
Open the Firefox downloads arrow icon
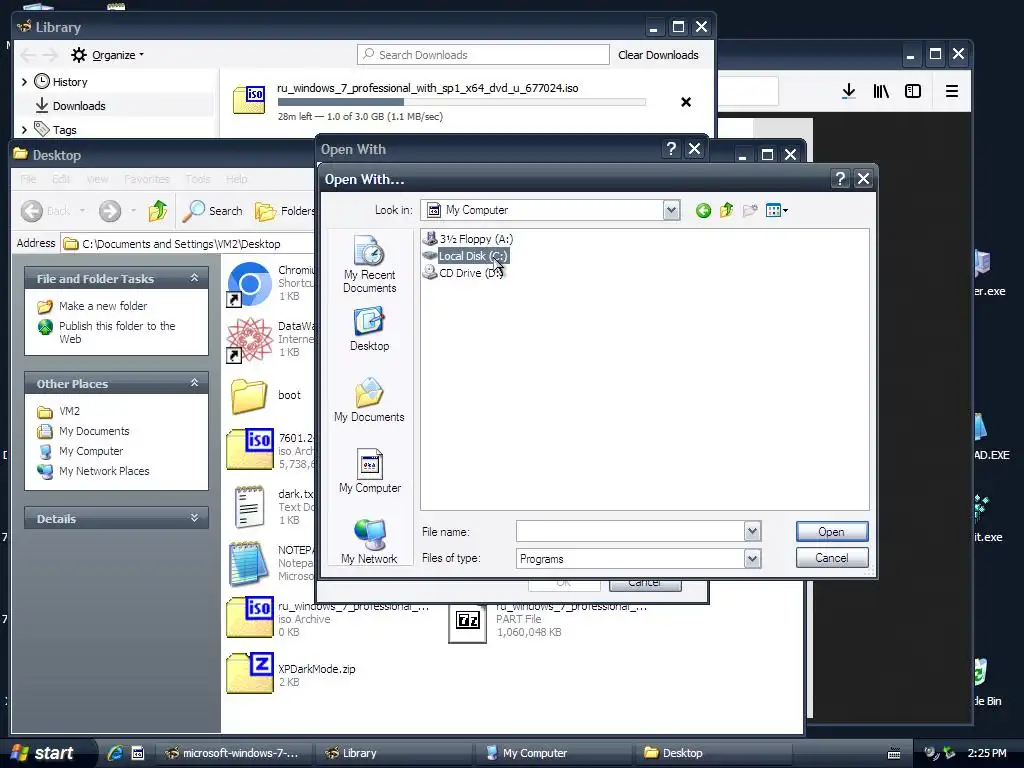pyautogui.click(x=848, y=91)
